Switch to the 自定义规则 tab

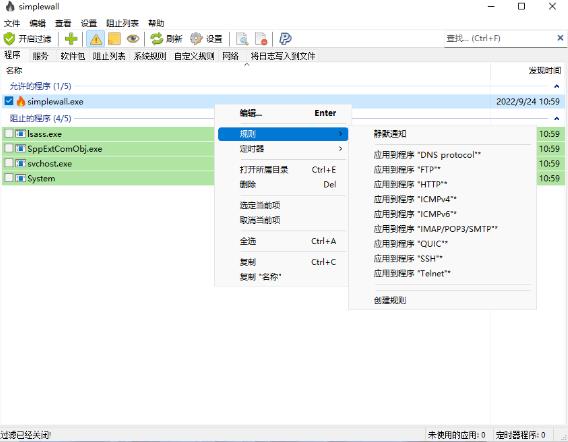(x=194, y=56)
